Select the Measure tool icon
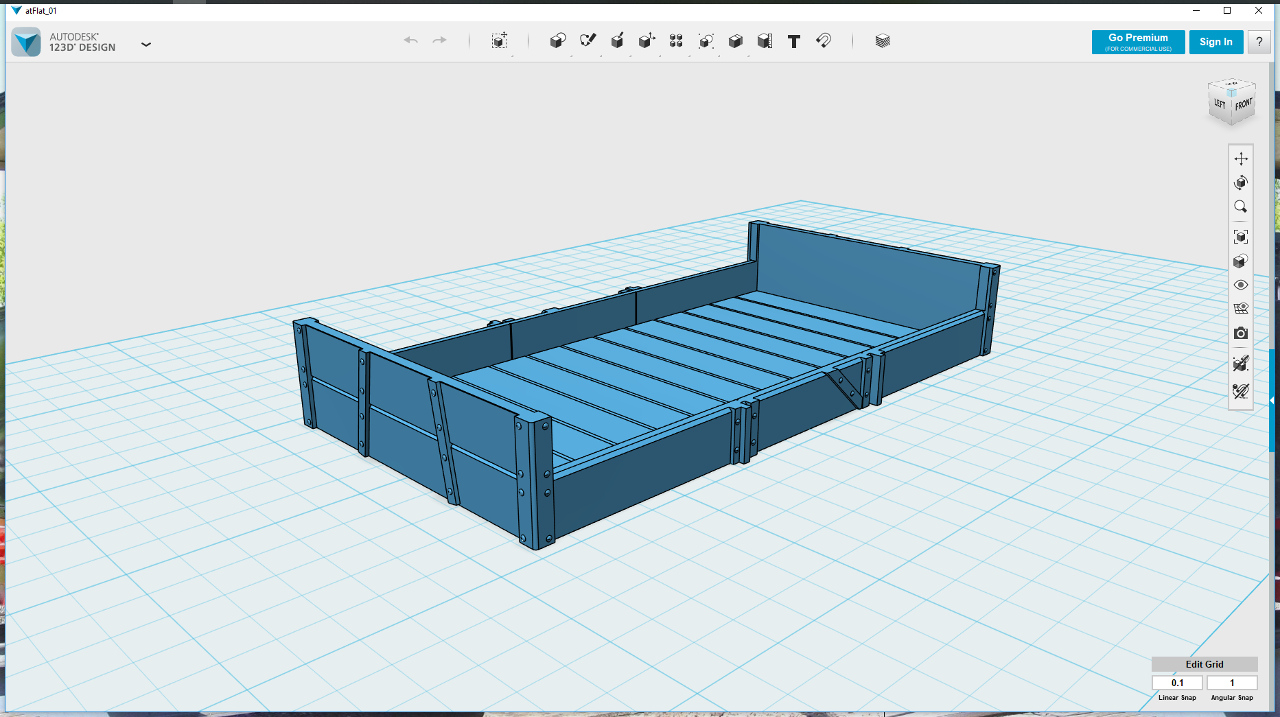 pos(764,41)
